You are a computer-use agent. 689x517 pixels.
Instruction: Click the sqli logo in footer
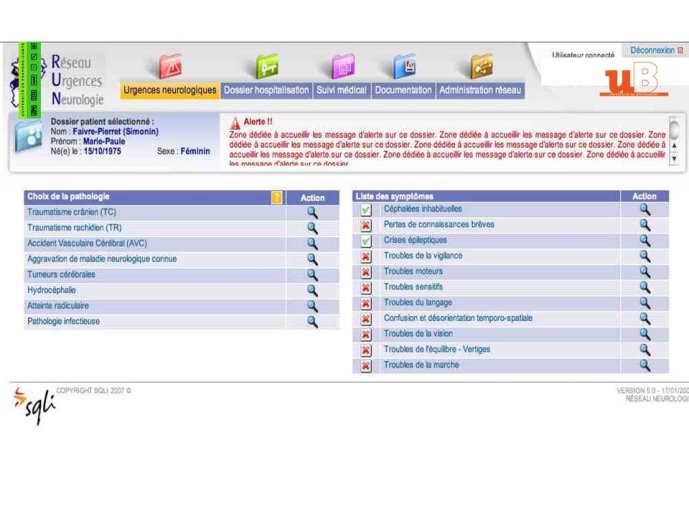tap(34, 405)
